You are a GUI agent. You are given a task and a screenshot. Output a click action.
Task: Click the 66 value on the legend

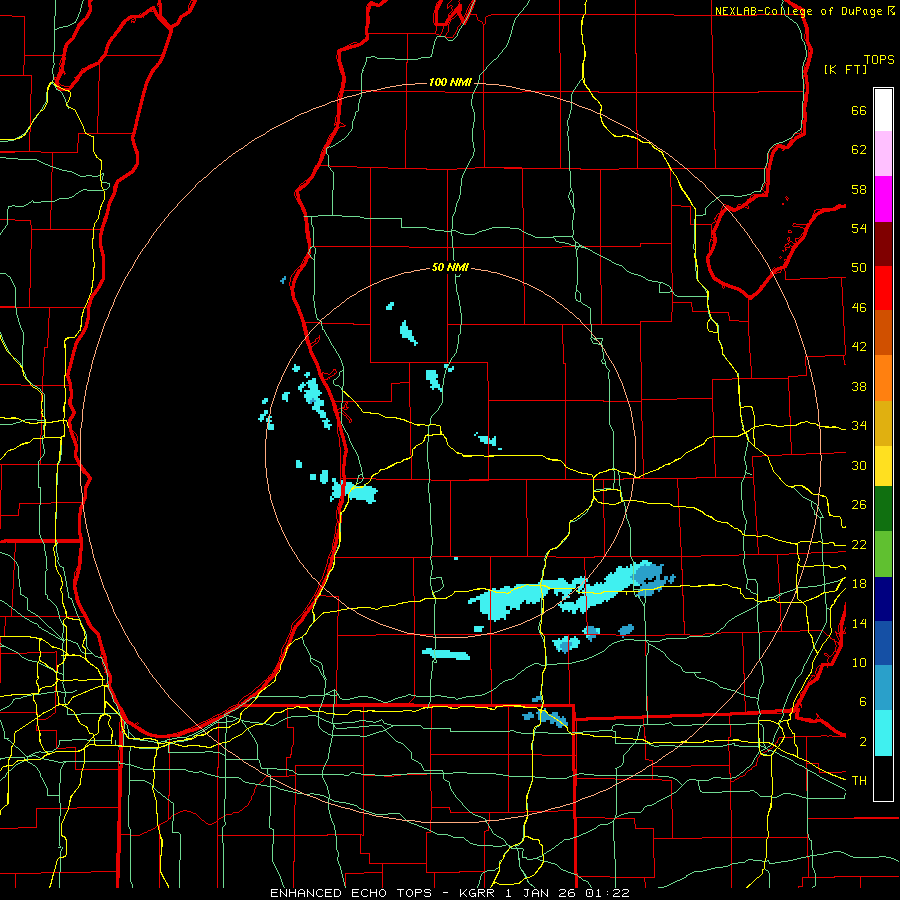coord(859,110)
